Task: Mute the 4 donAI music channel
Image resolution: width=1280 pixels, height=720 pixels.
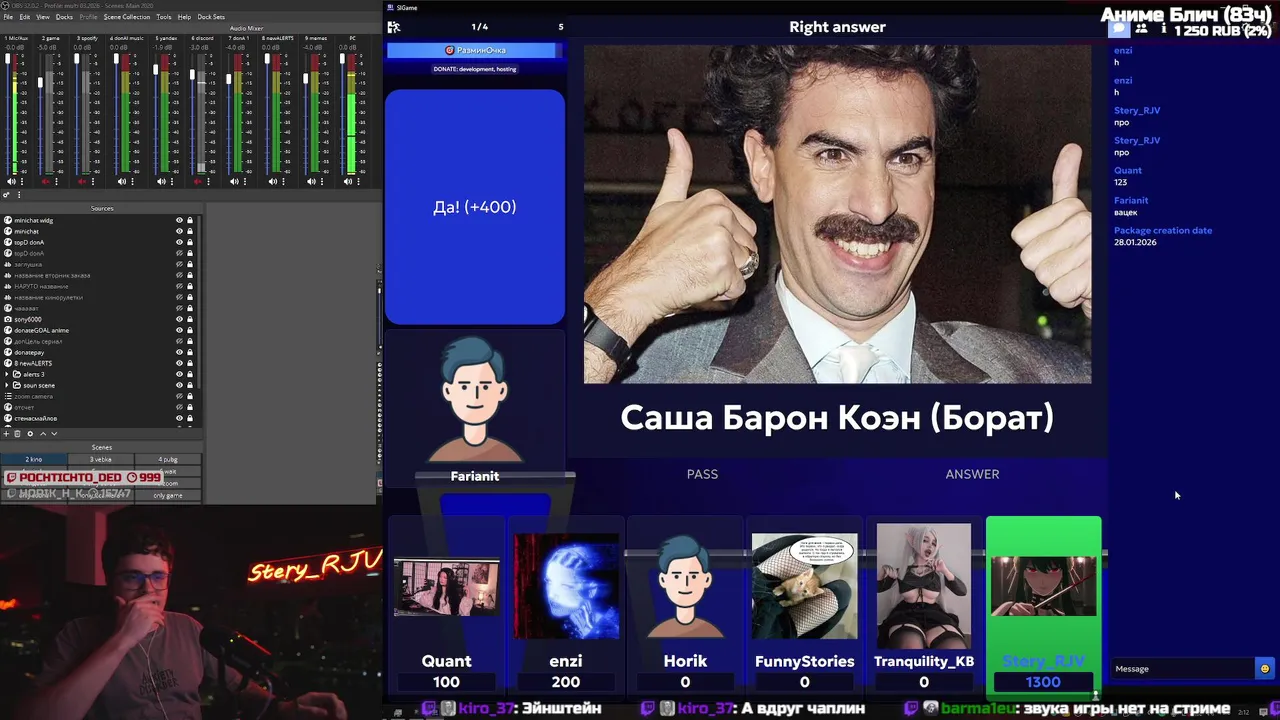Action: coord(122,181)
